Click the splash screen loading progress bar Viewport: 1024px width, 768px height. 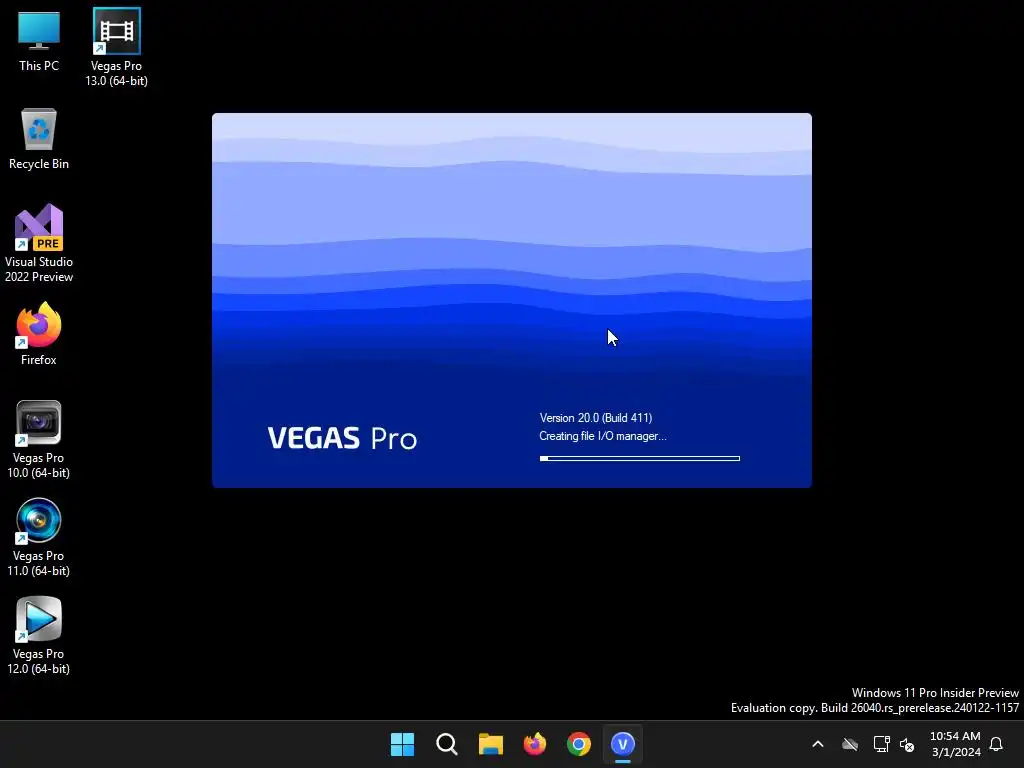click(x=639, y=458)
